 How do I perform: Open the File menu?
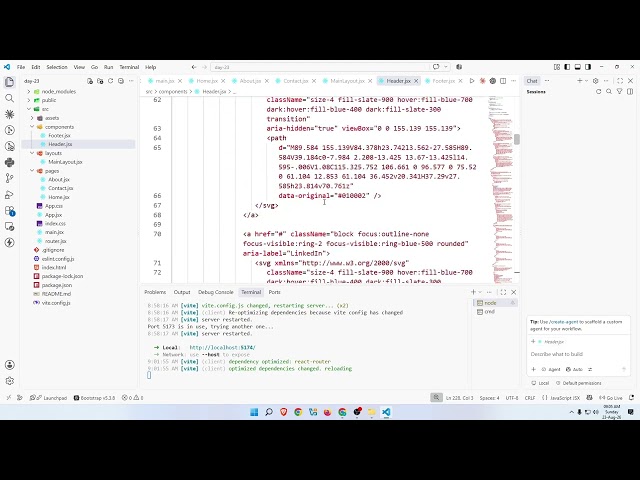(x=21, y=67)
